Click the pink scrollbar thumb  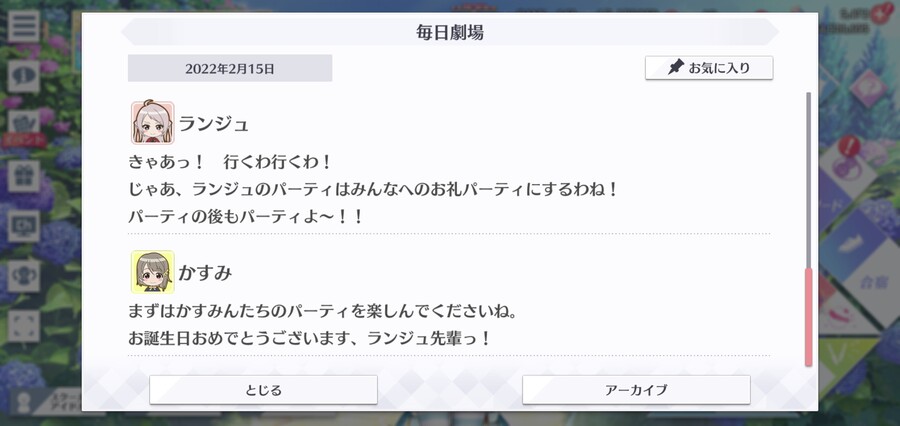tap(809, 317)
